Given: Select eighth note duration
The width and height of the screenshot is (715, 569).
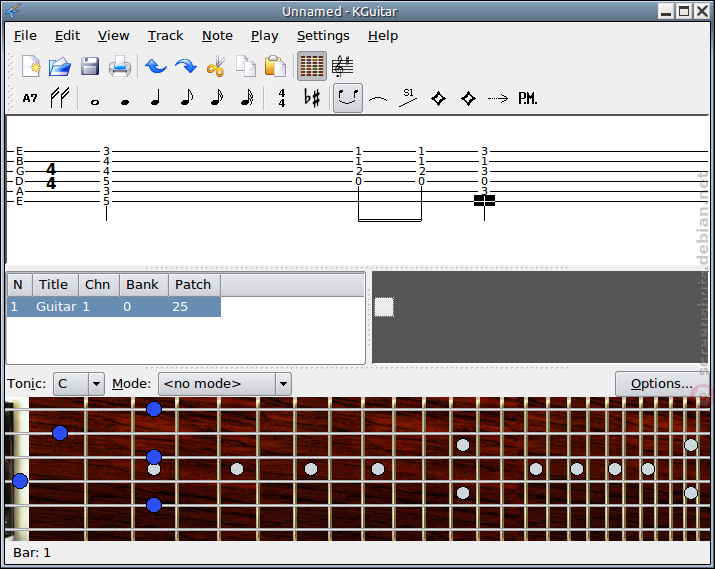Looking at the screenshot, I should pos(186,98).
